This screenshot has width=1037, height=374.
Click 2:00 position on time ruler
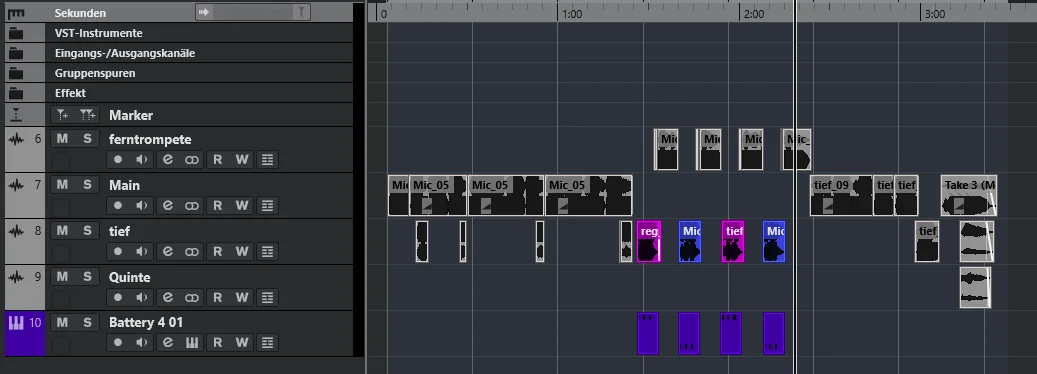pos(753,14)
